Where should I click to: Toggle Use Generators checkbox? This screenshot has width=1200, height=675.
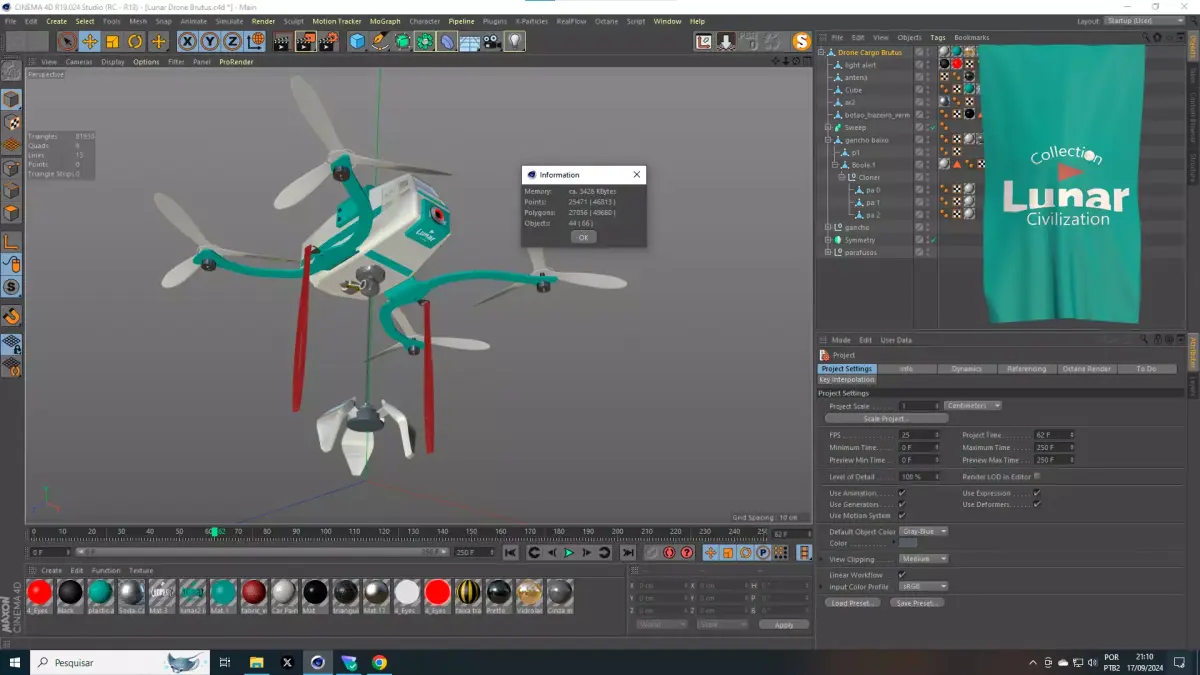(x=902, y=504)
